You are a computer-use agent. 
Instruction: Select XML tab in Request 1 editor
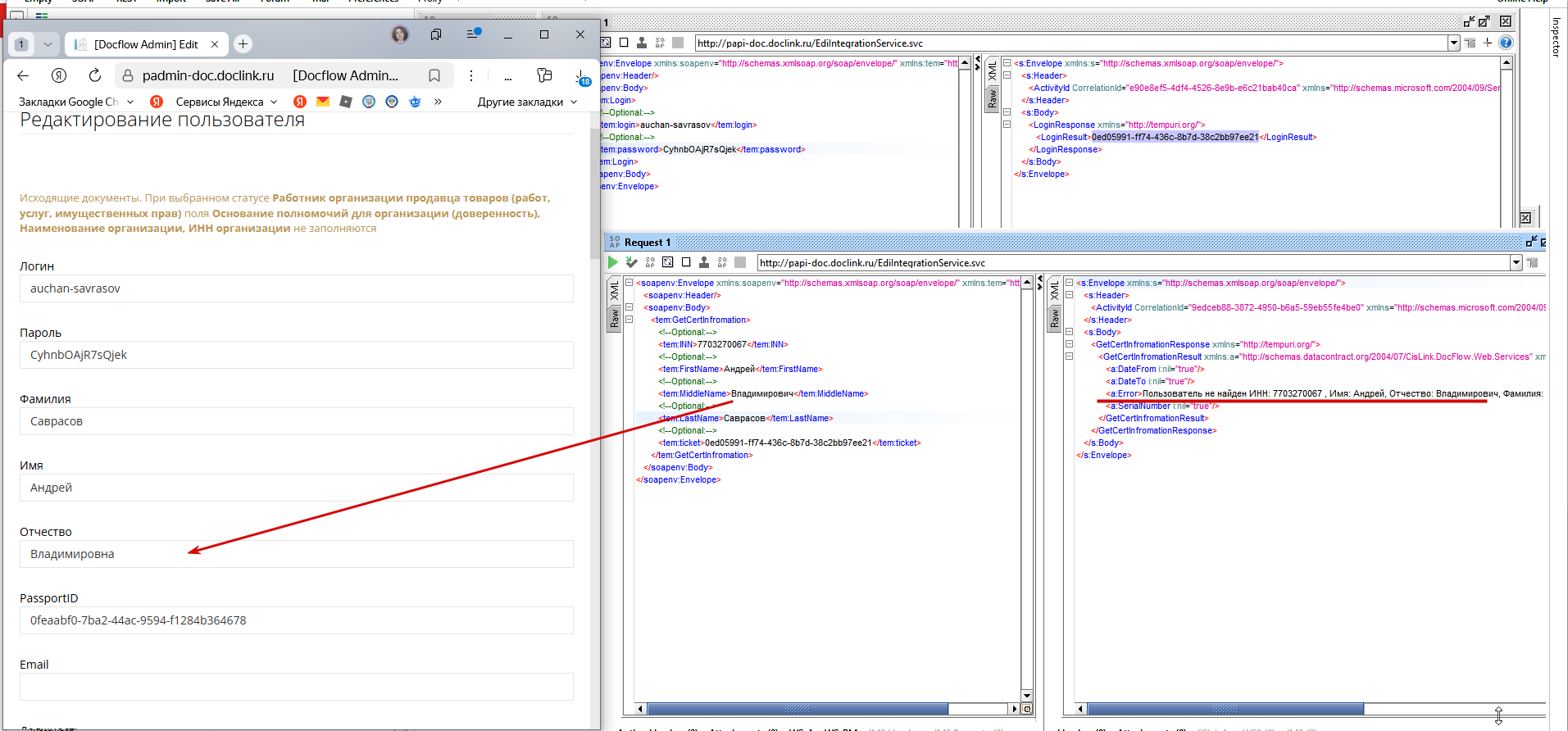coord(615,289)
